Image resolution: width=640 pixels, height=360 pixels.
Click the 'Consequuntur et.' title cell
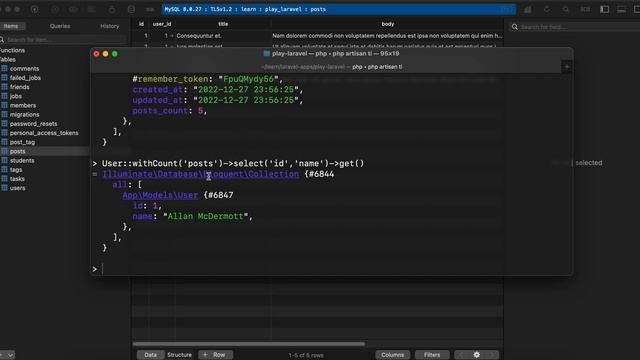click(199, 36)
